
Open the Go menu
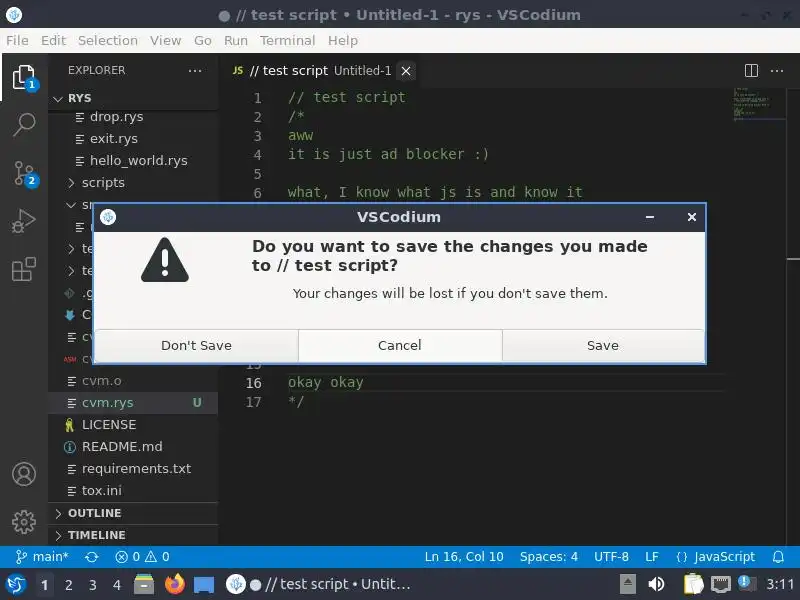pyautogui.click(x=203, y=41)
